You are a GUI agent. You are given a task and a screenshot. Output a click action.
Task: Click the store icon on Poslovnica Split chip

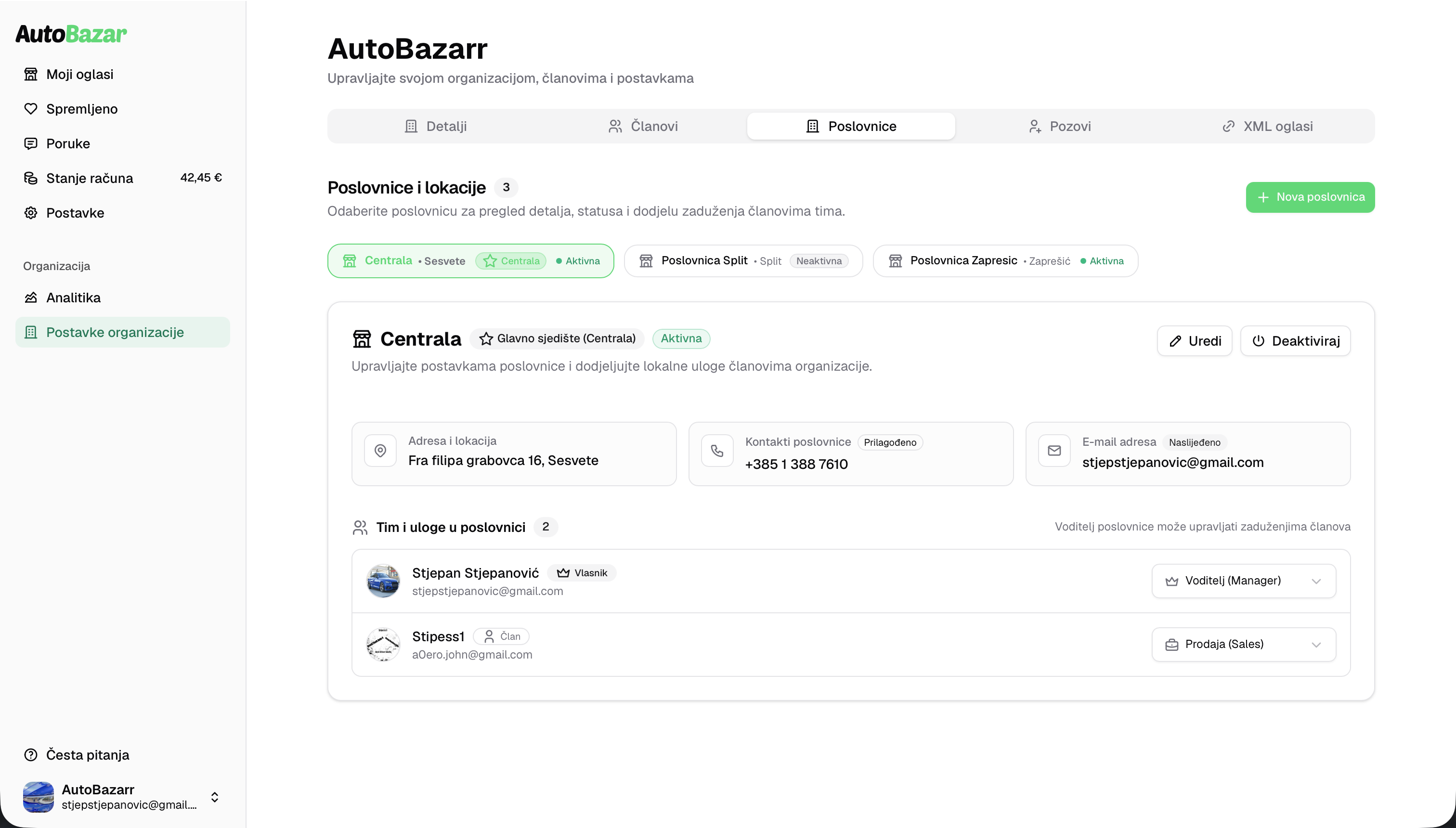pos(646,261)
